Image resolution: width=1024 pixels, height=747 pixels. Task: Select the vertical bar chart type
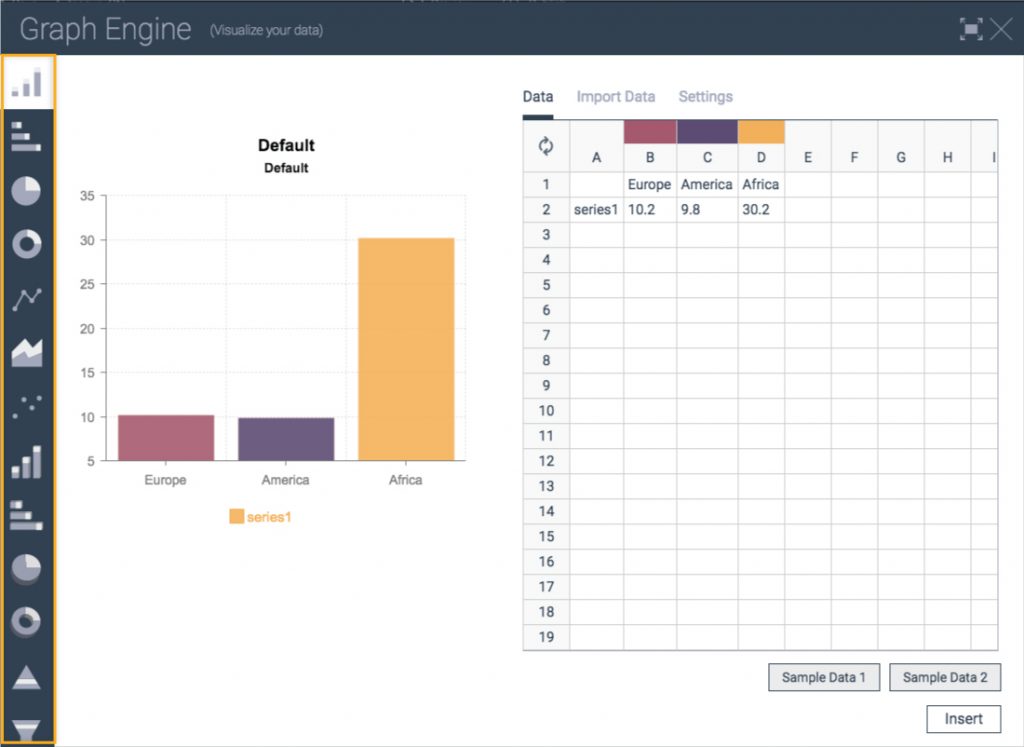(27, 83)
